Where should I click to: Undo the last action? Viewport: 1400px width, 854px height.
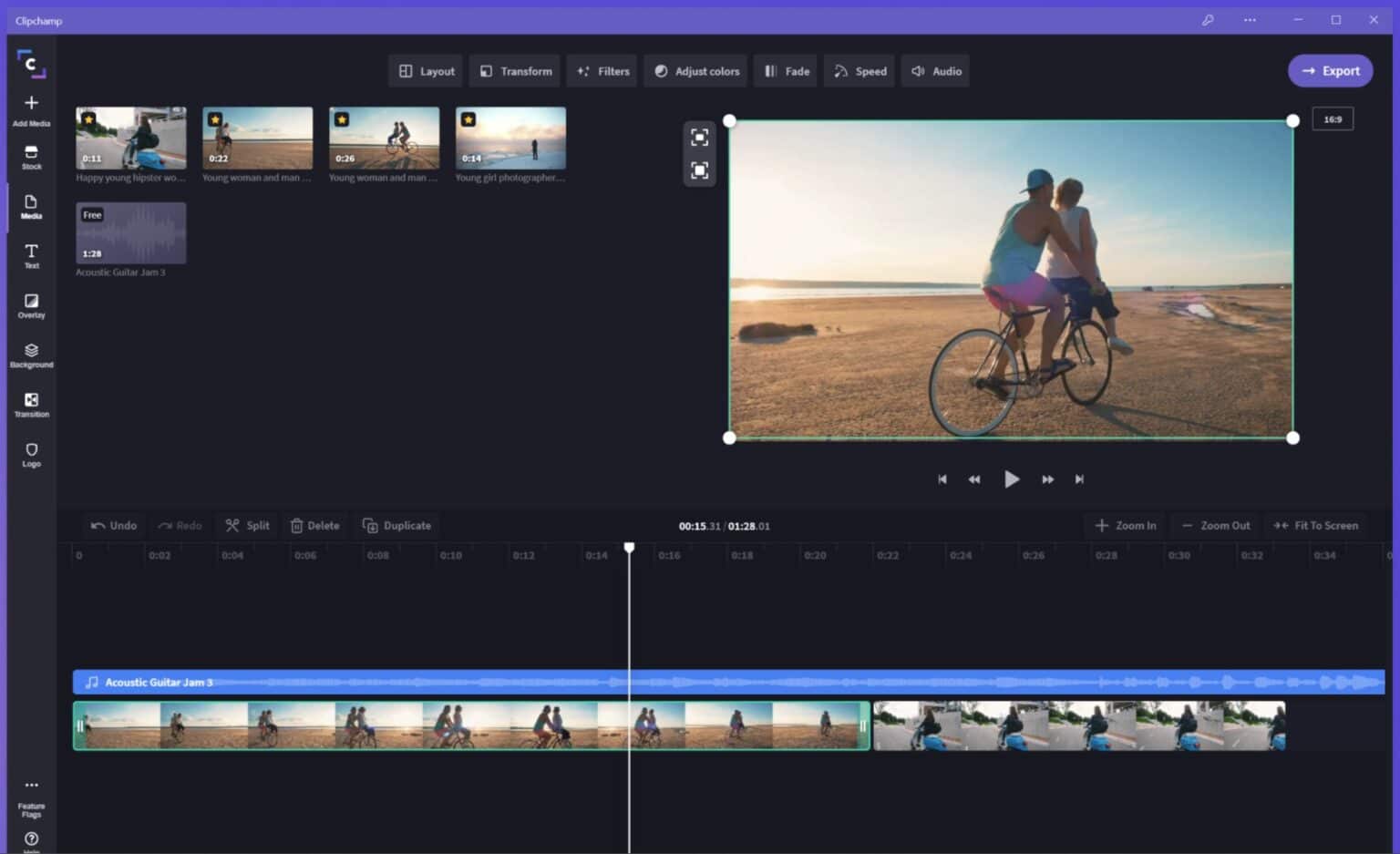pos(114,526)
